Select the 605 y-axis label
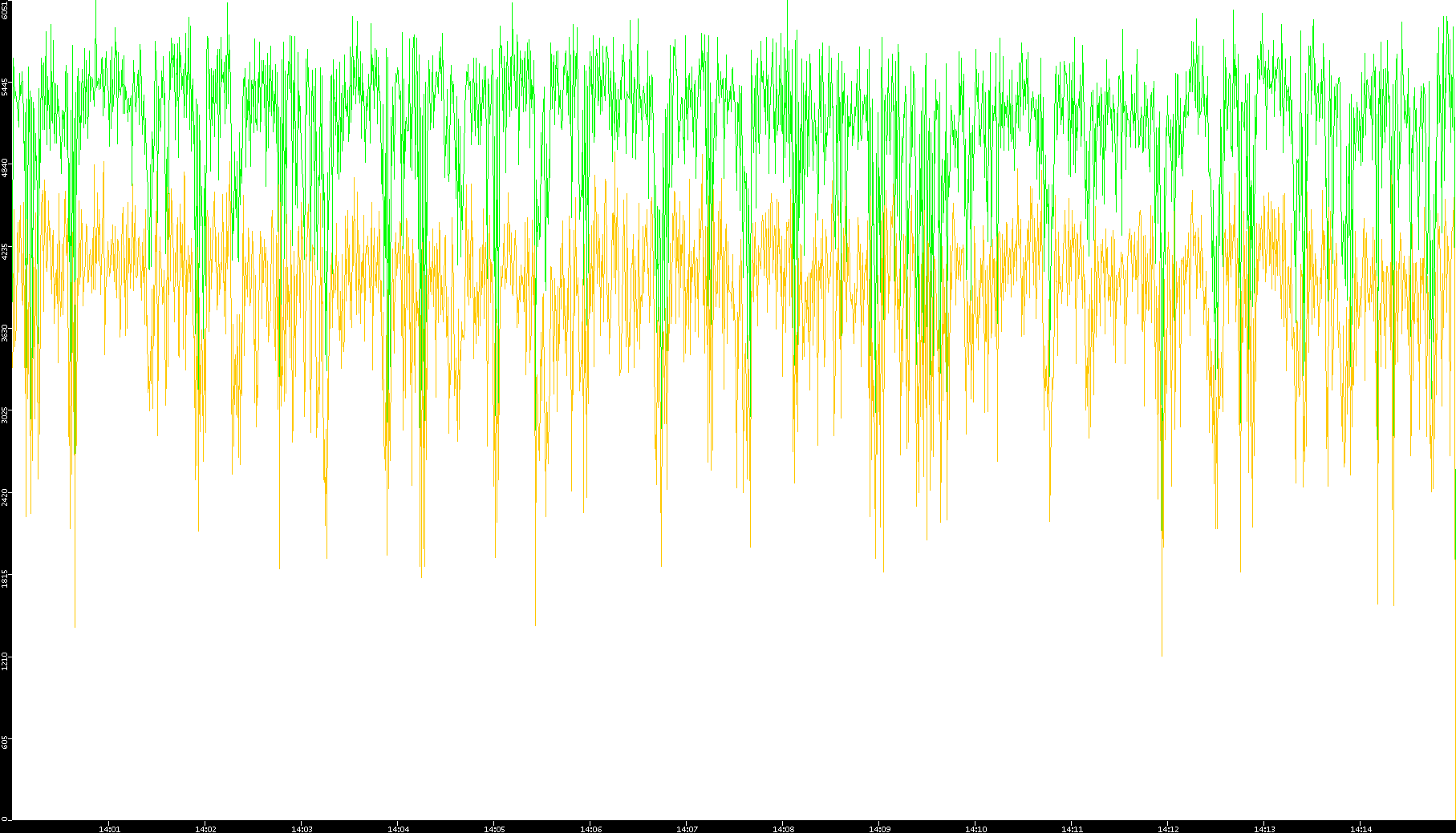 pyautogui.click(x=5, y=743)
